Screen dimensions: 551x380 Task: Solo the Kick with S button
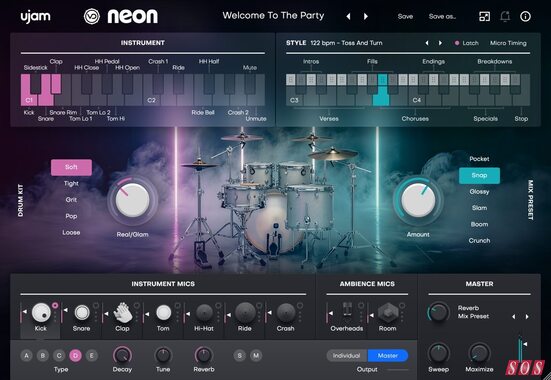[x=240, y=355]
